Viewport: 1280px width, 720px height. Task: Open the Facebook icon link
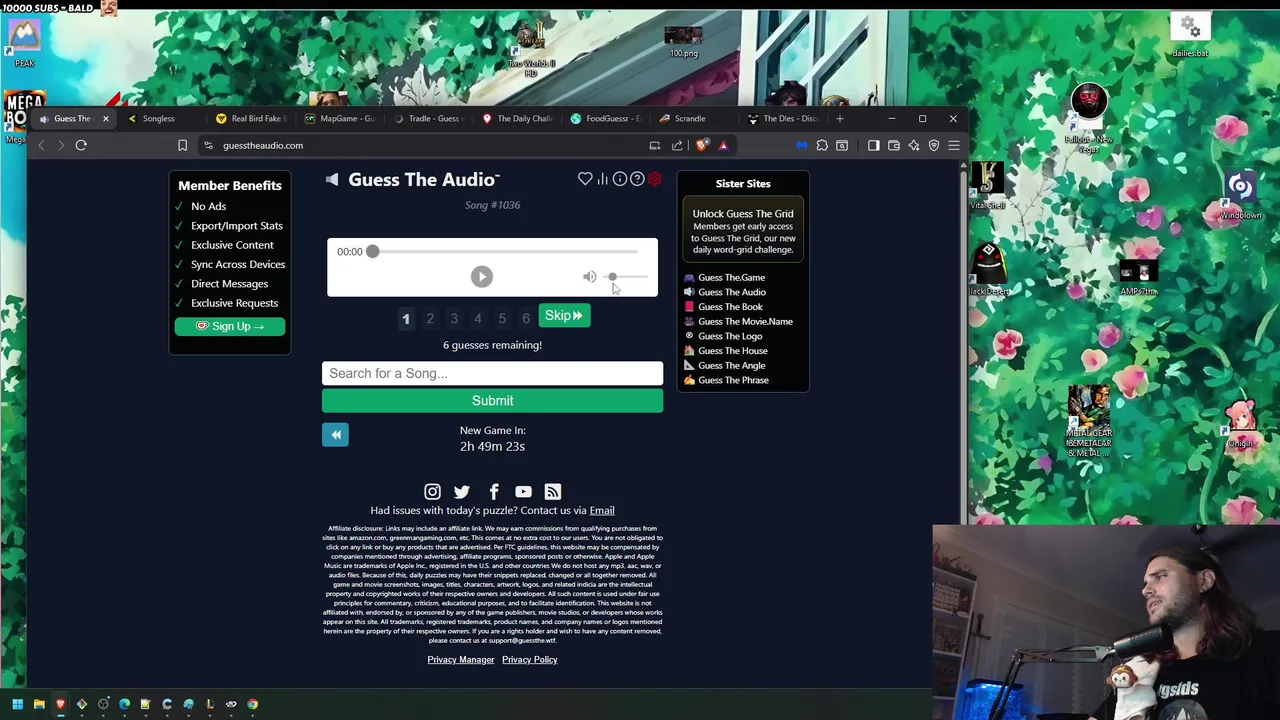(x=493, y=492)
